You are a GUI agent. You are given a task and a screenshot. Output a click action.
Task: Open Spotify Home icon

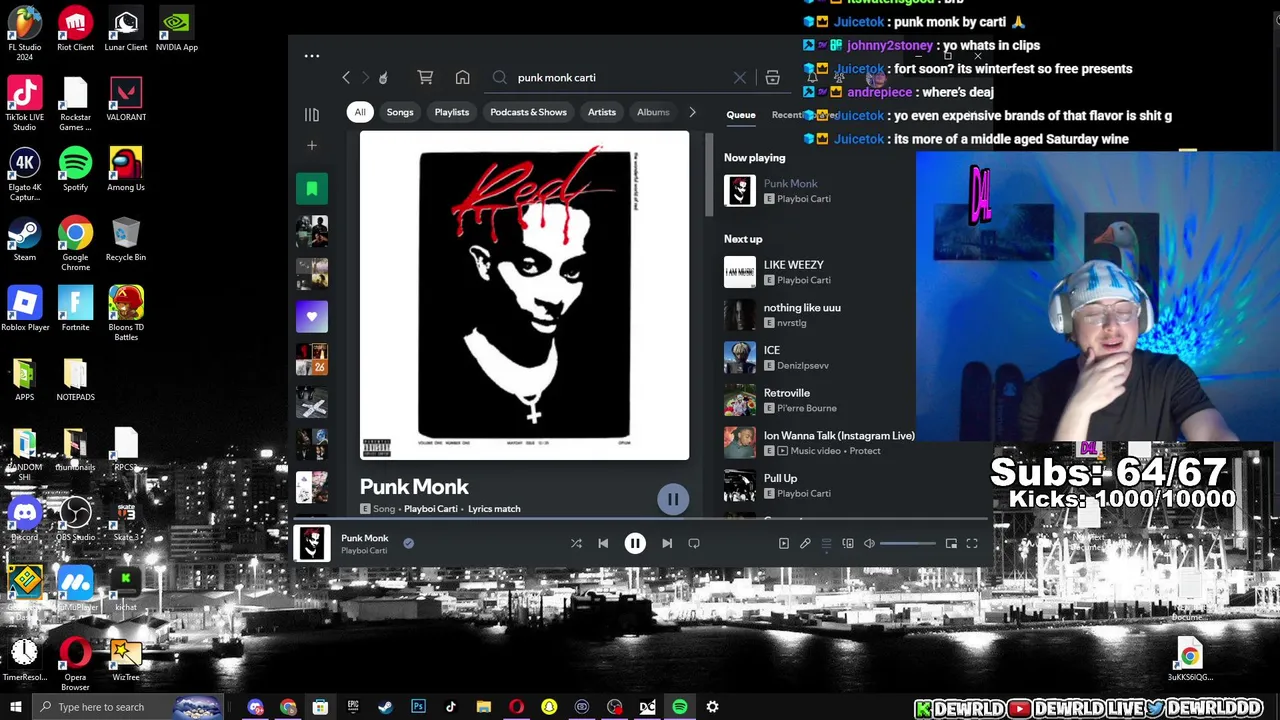point(462,77)
